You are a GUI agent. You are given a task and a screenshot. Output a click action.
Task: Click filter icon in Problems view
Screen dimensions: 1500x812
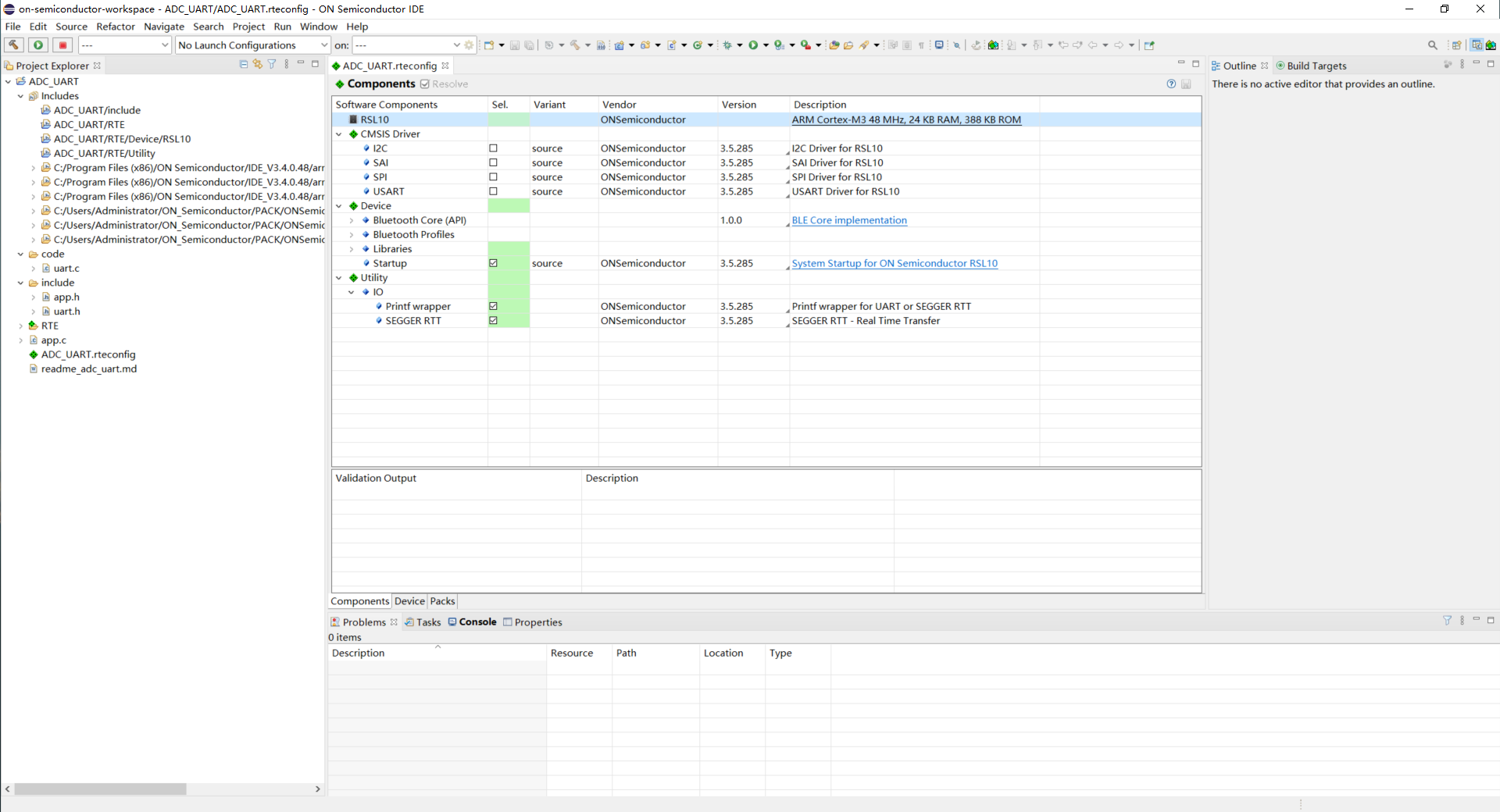pyautogui.click(x=1448, y=620)
